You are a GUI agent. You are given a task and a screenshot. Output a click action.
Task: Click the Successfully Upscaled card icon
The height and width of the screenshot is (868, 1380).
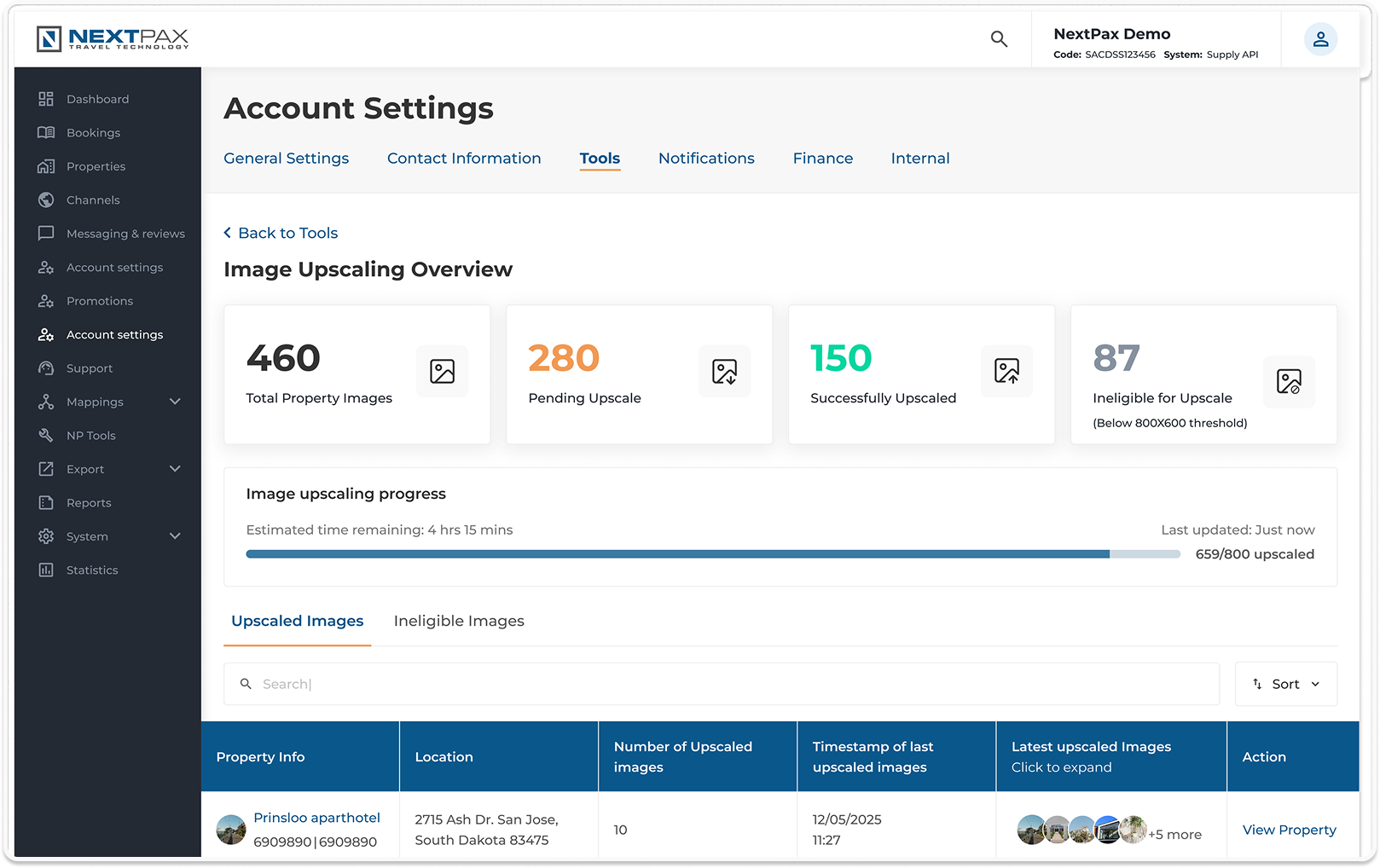point(1006,371)
